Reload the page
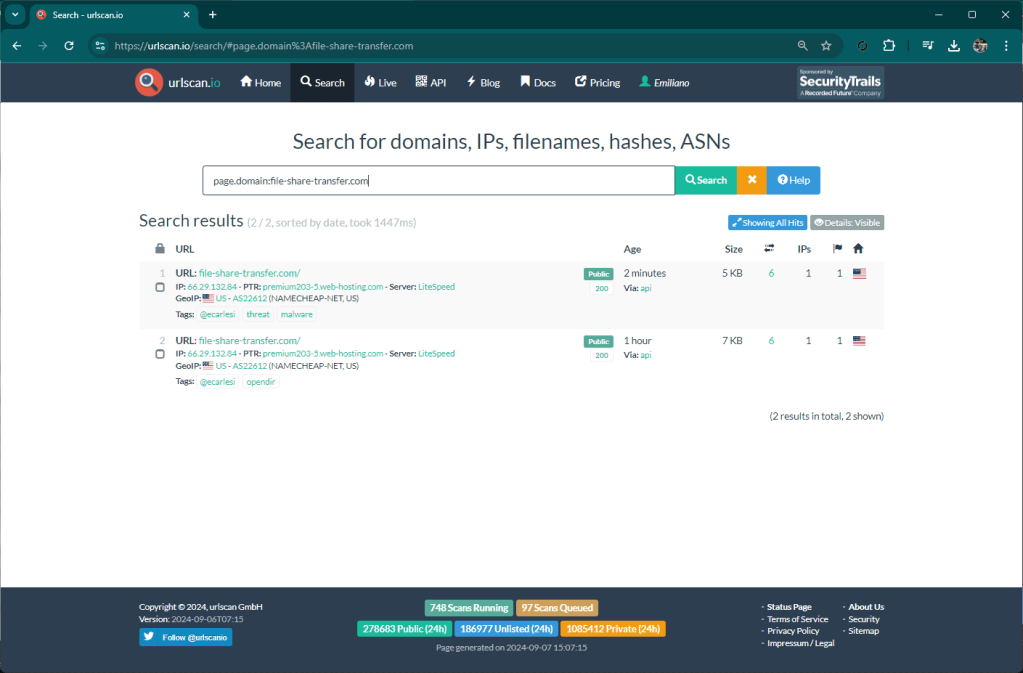The height and width of the screenshot is (673, 1023). coord(69,46)
